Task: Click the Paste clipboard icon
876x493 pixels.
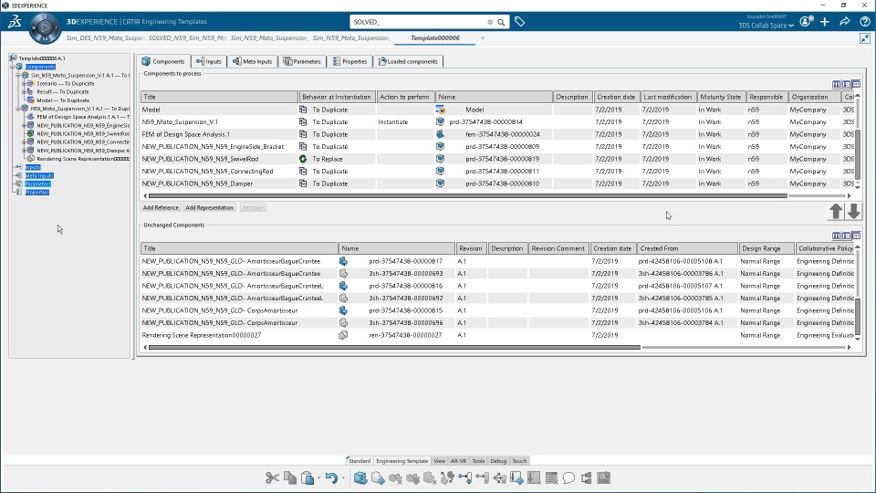Action: (307, 478)
